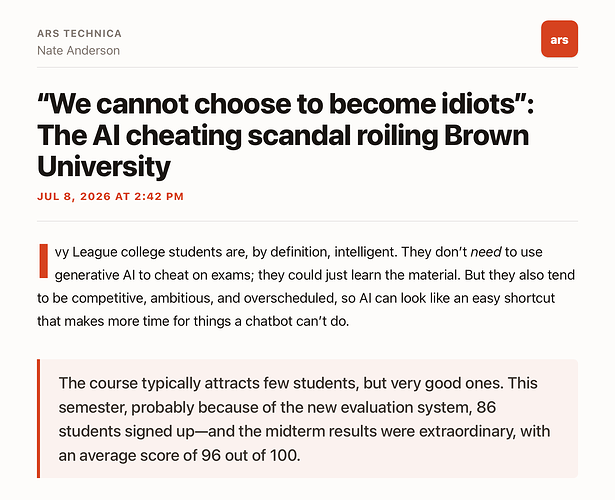Viewport: 615px width, 500px height.
Task: Click the red "ars" logo icon
Action: click(x=559, y=39)
